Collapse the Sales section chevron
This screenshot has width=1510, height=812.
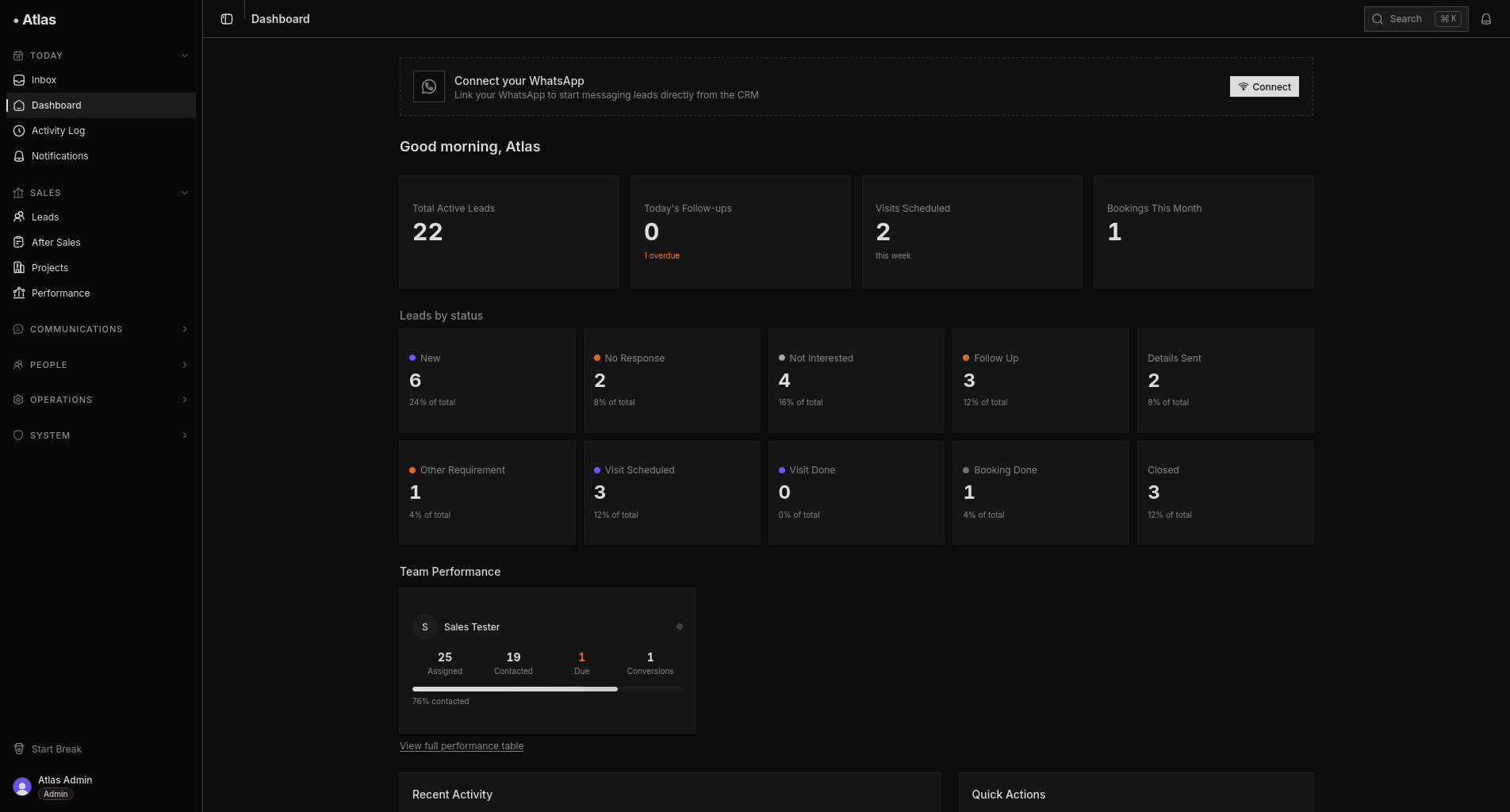coord(185,193)
